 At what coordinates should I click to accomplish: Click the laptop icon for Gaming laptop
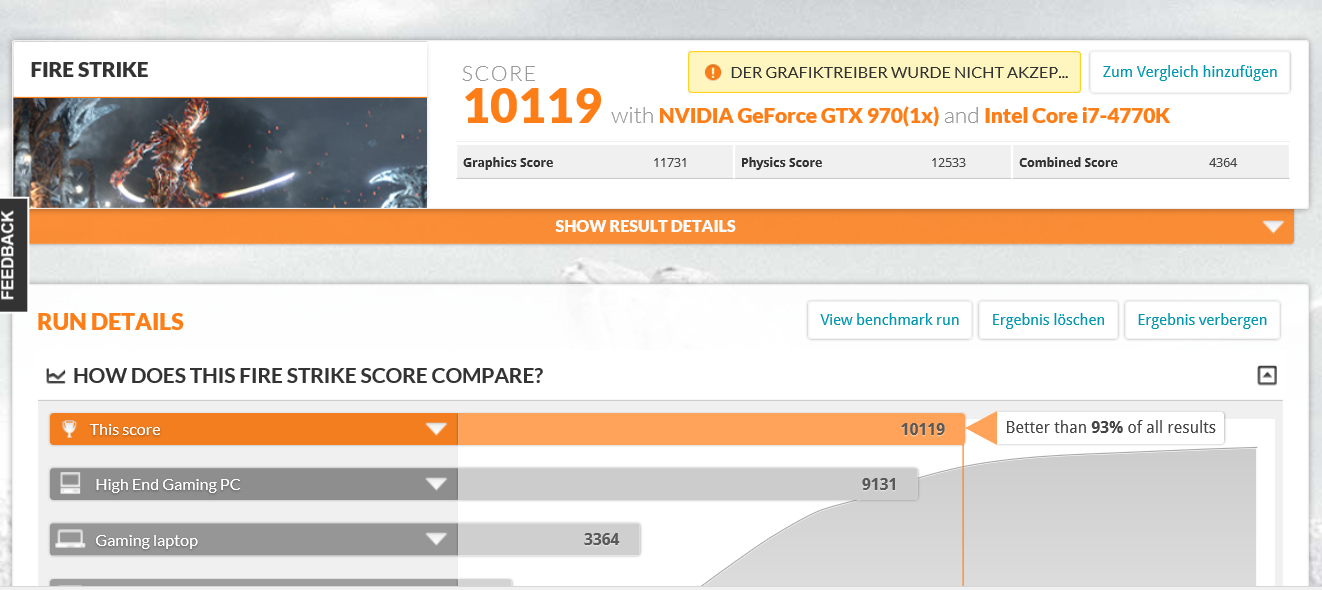pos(70,540)
